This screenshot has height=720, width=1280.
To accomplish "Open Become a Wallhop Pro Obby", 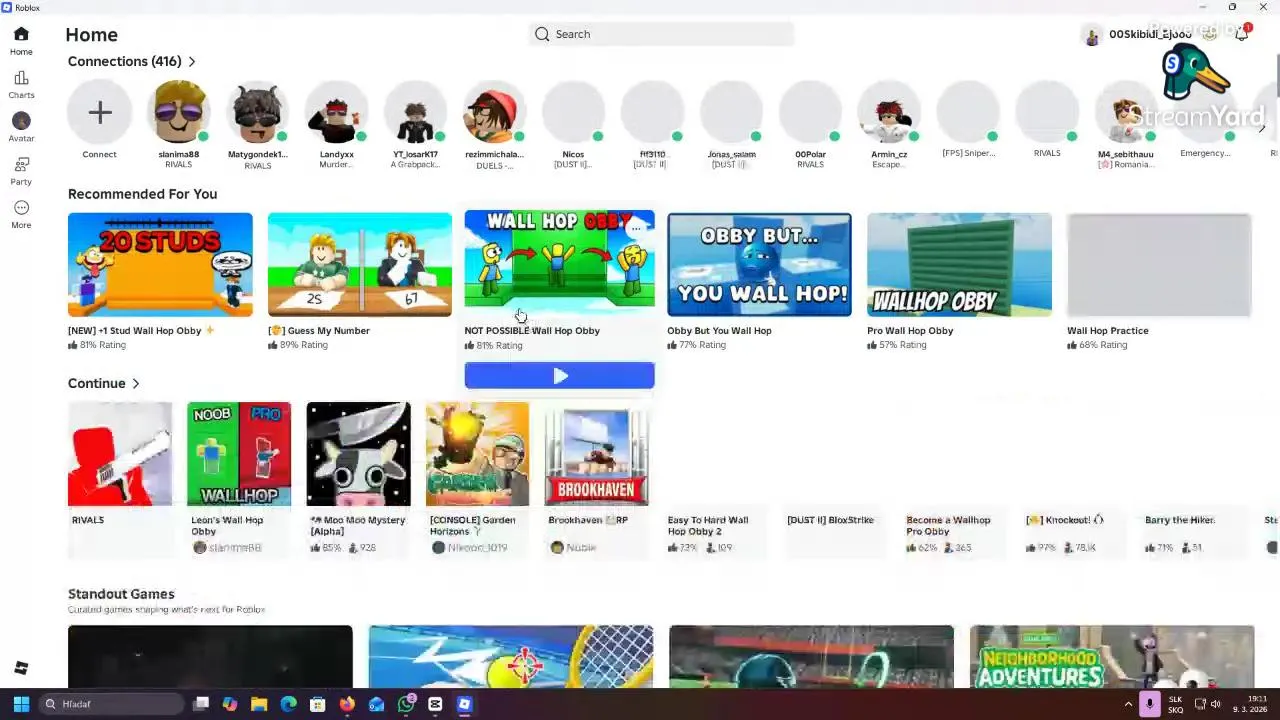I will tap(948, 525).
